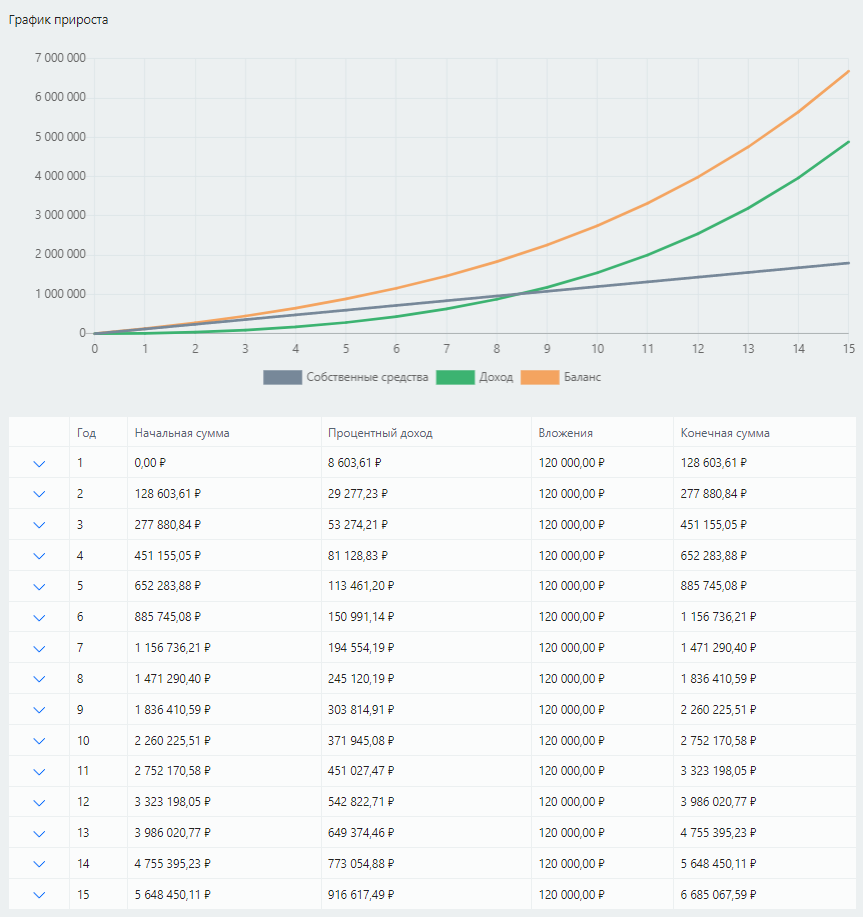Expand the final year 15 row
The height and width of the screenshot is (917, 863).
coord(40,895)
